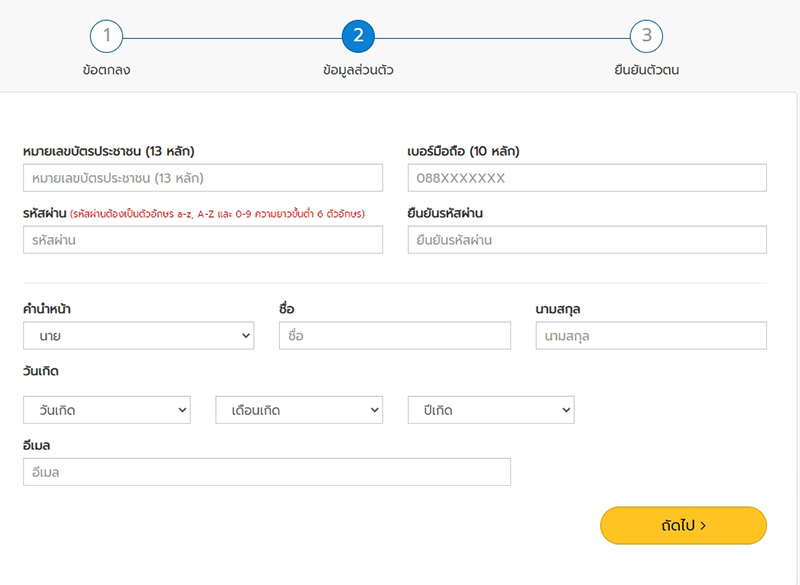The height and width of the screenshot is (585, 800).
Task: Expand the เดือนเกิด month dropdown
Action: [298, 410]
